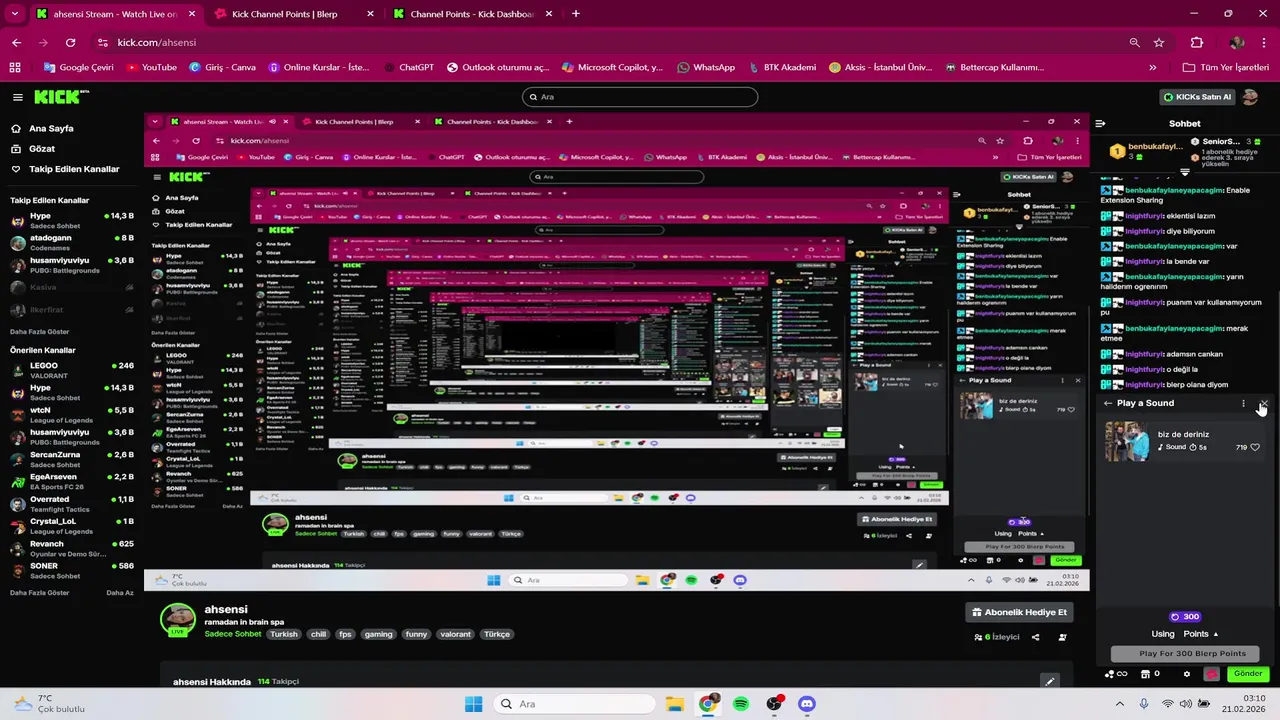Open the taskbar weather widget
Image resolution: width=1280 pixels, height=720 pixels.
coord(50,704)
